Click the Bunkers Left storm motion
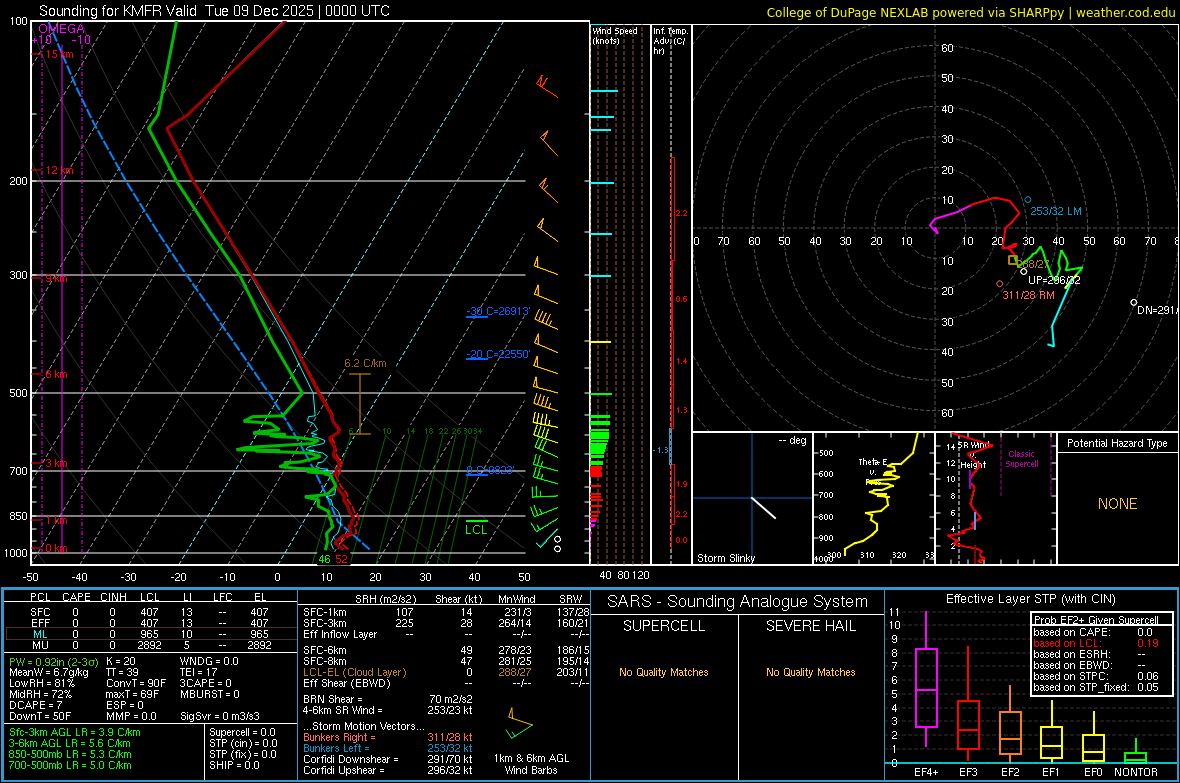1180x783 pixels. click(388, 748)
